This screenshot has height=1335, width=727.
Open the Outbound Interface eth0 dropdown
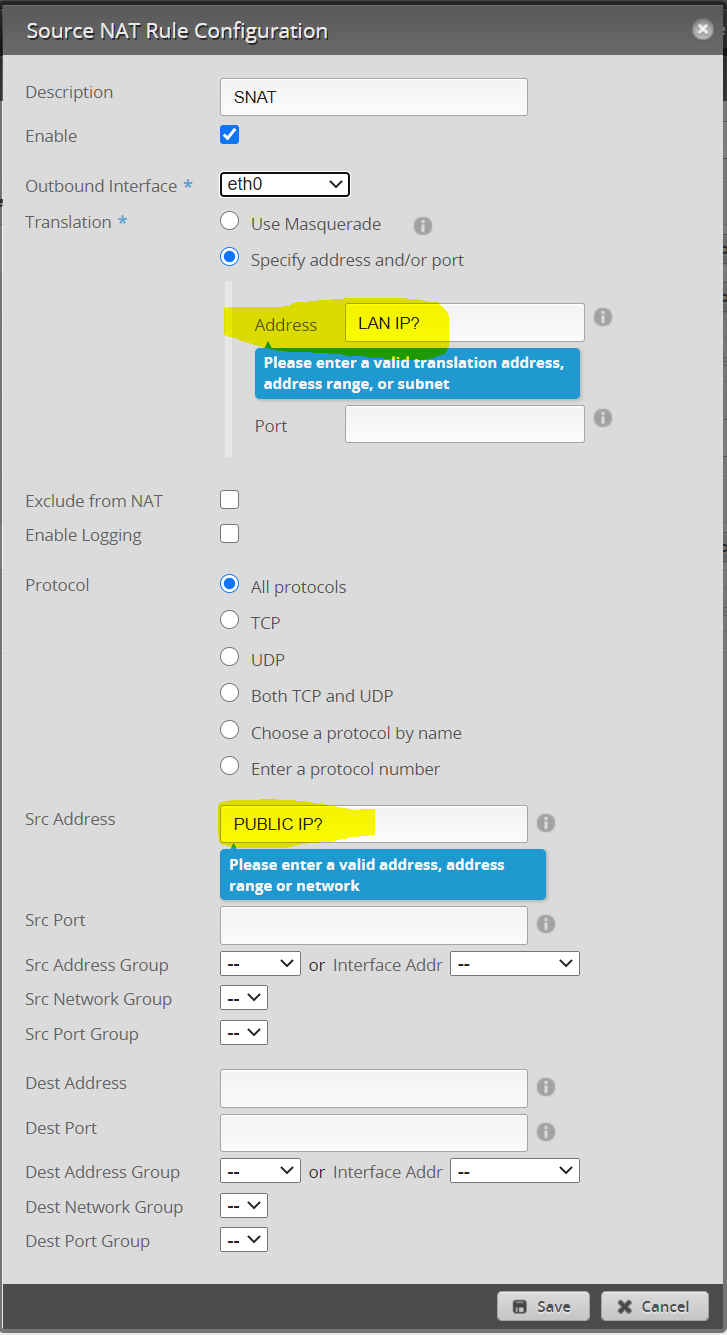[284, 184]
